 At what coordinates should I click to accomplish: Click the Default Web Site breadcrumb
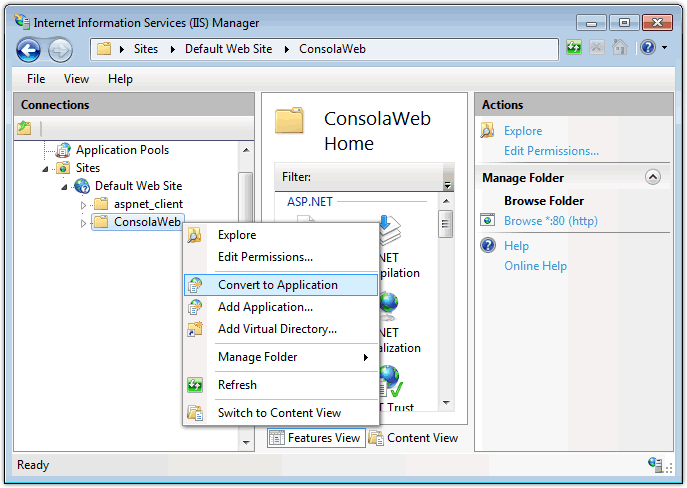pyautogui.click(x=228, y=49)
